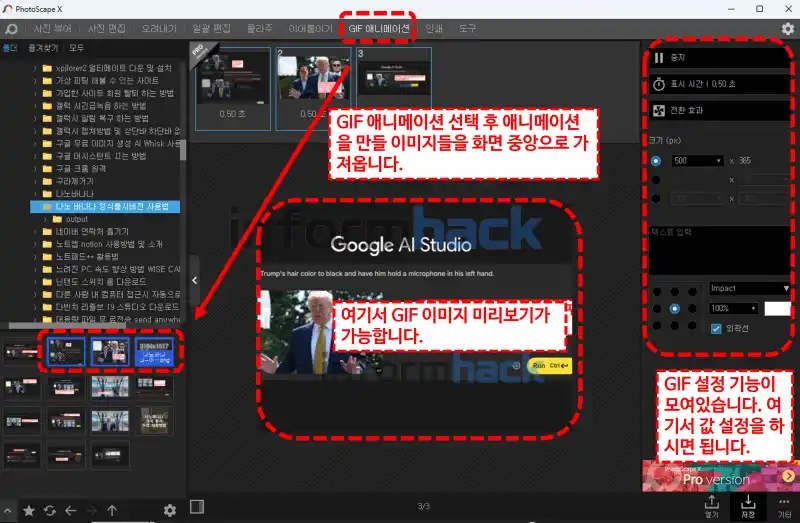
Task: Click the yellow Run button in the preview
Action: (550, 366)
